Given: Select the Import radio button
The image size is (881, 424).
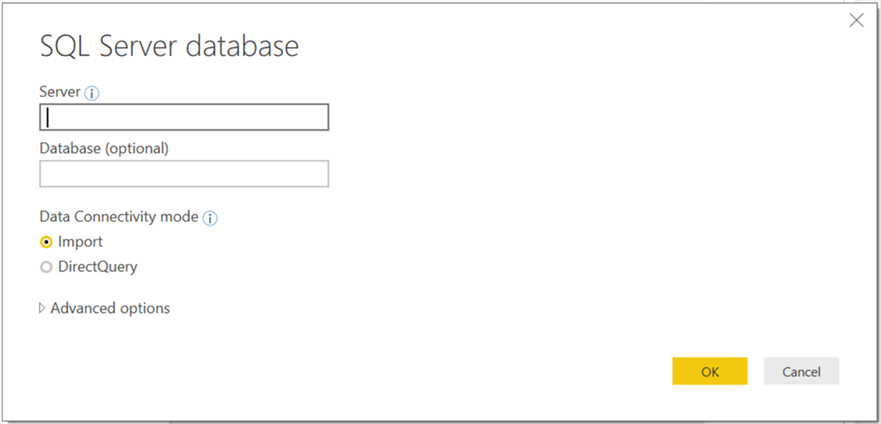Looking at the screenshot, I should click(46, 242).
